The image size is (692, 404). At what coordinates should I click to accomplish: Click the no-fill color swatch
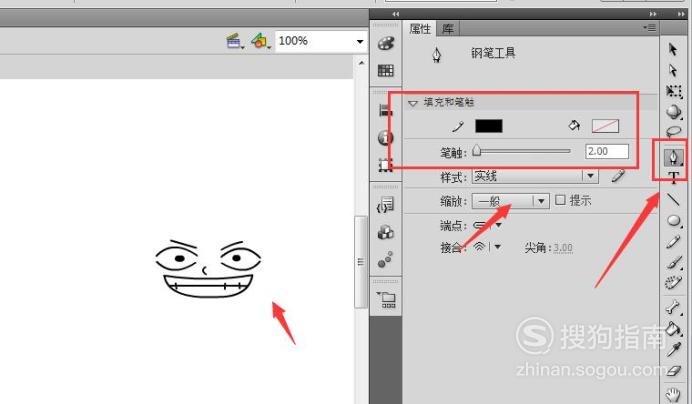tap(605, 126)
